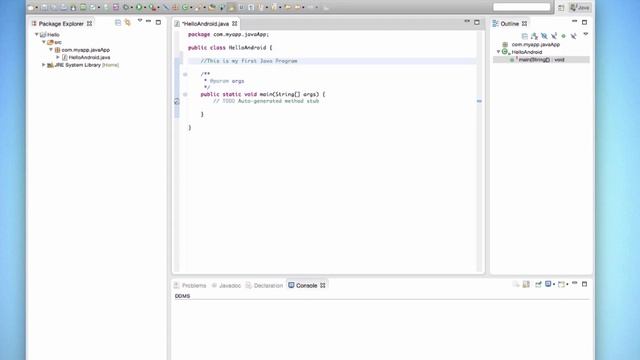Click the Outline Focus on Active Task icon

[525, 36]
